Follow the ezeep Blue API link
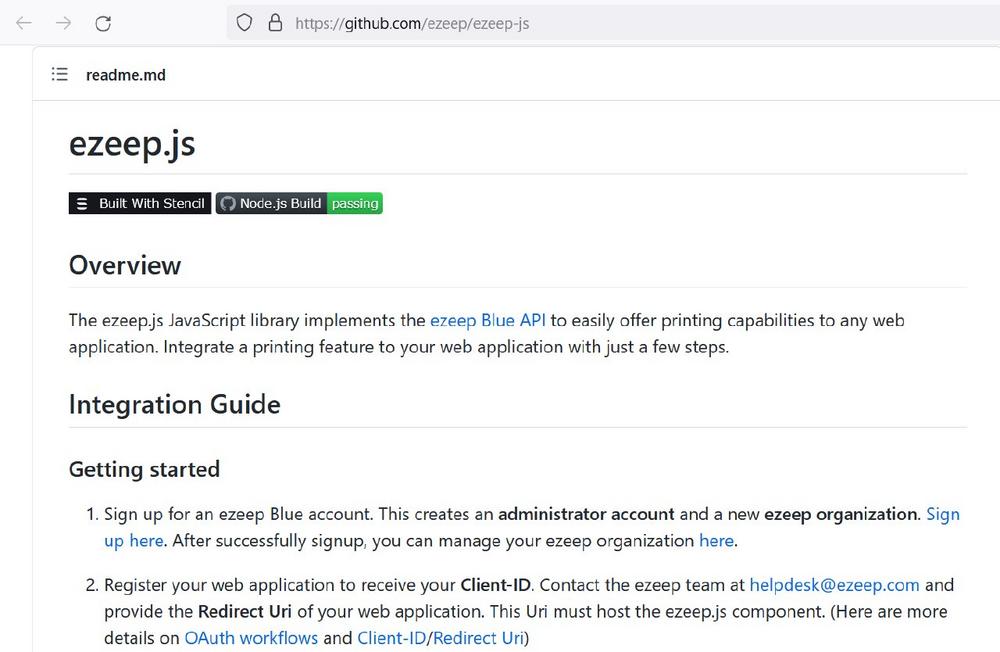Screen dimensions: 1000x652 [x=487, y=321]
